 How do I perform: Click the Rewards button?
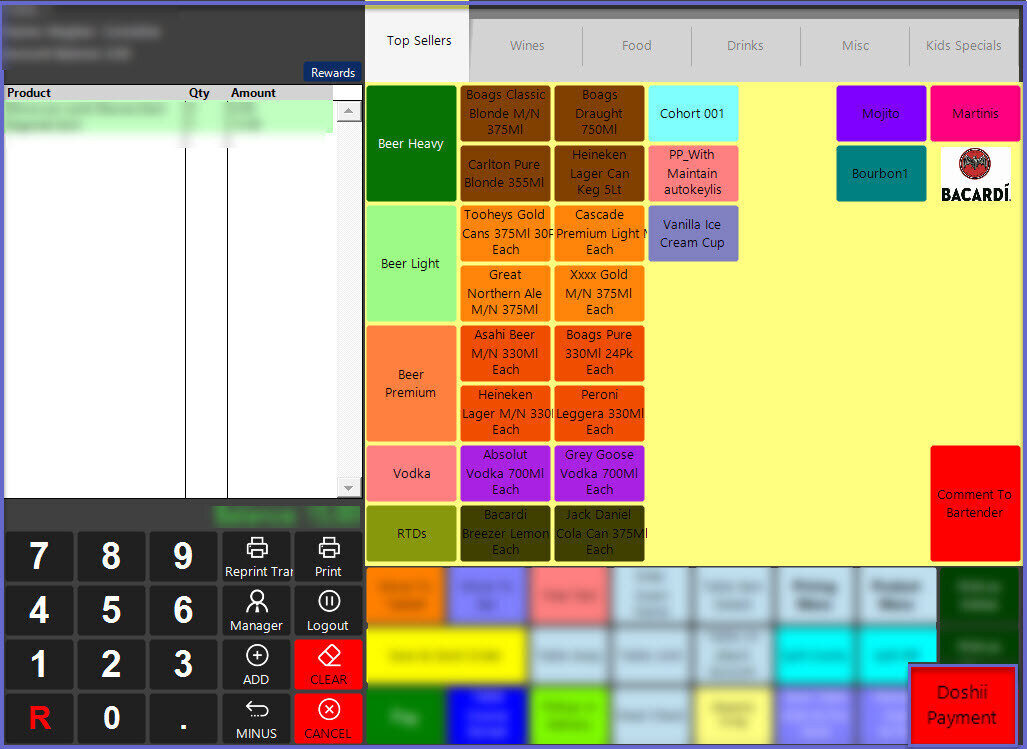[333, 73]
